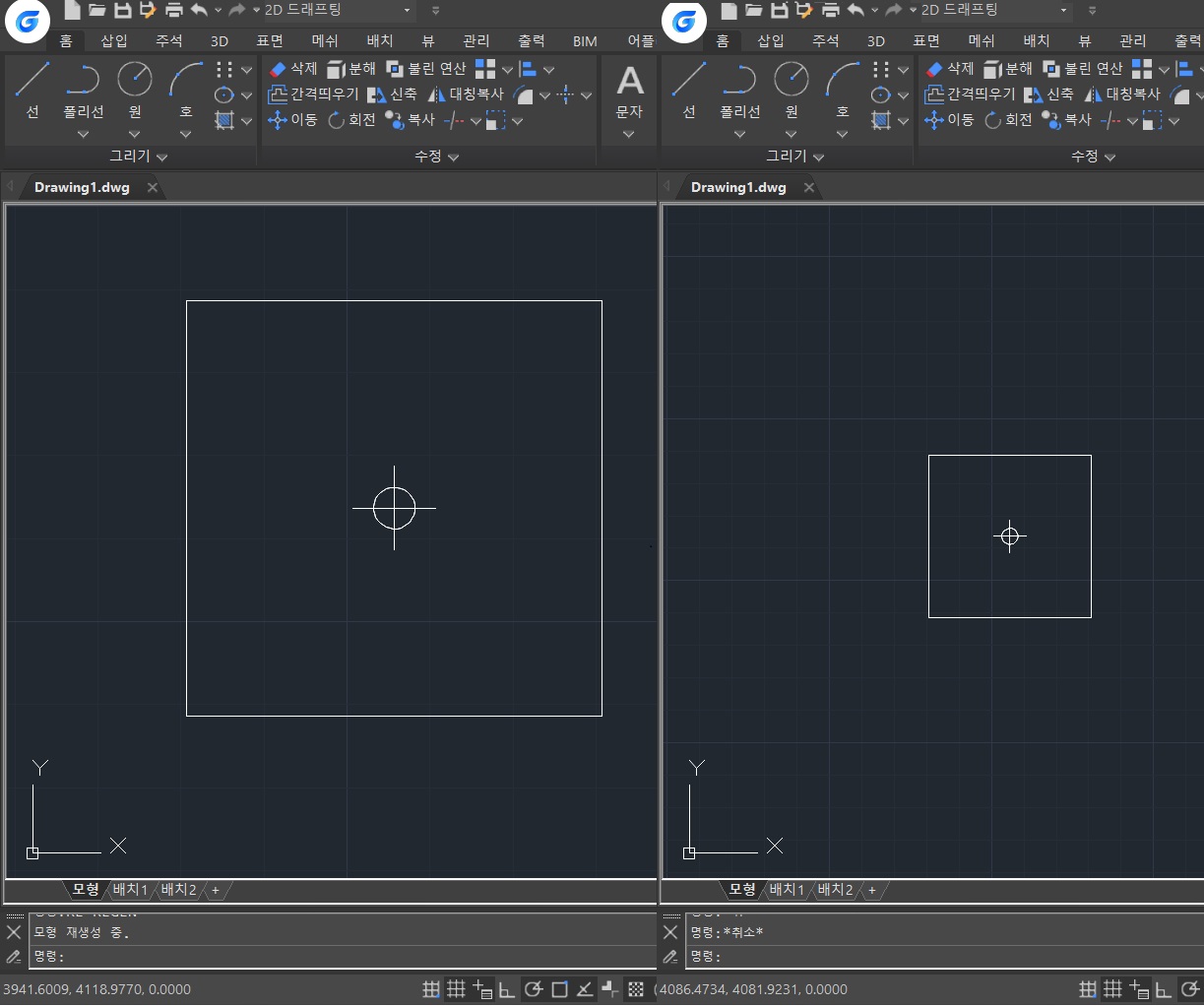Toggle object snap in left window status bar
1204x1006 pixels.
559,989
